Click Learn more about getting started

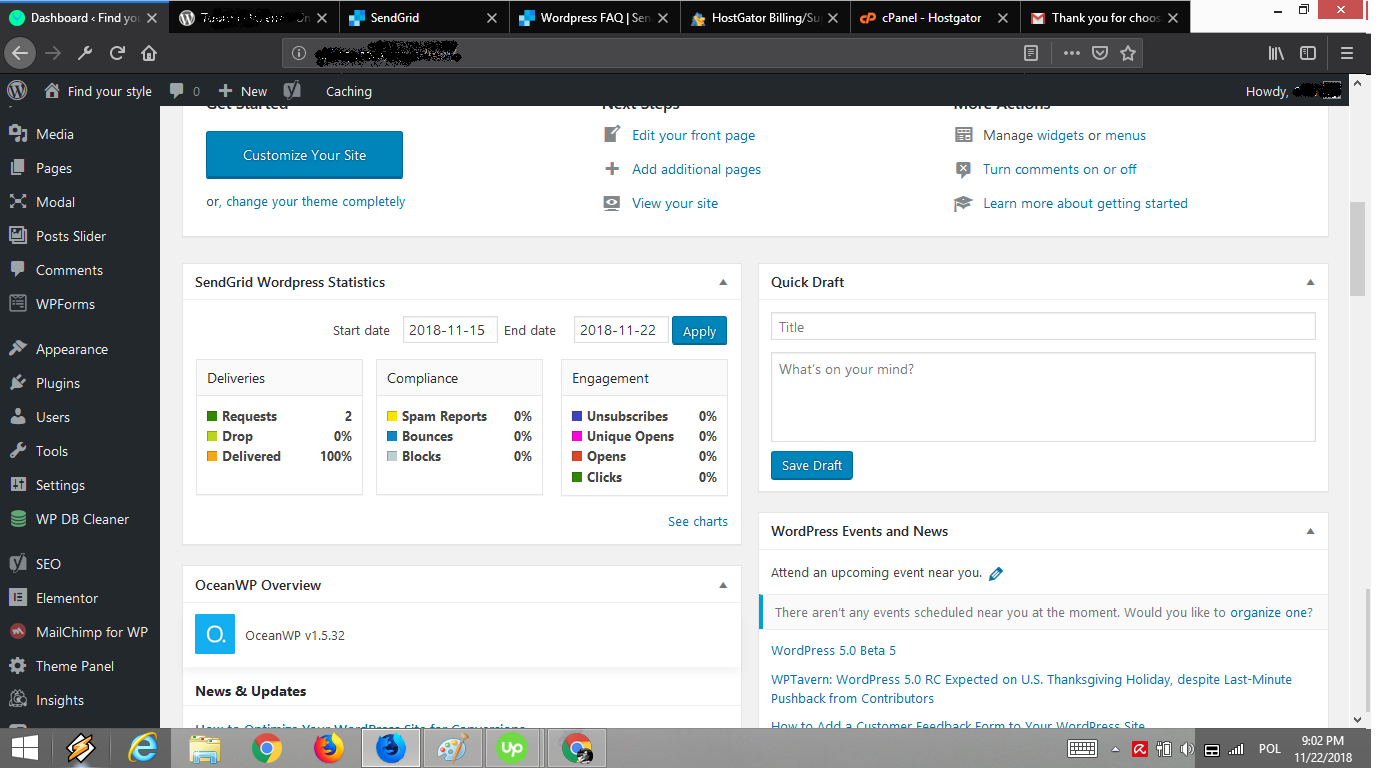coord(1085,203)
